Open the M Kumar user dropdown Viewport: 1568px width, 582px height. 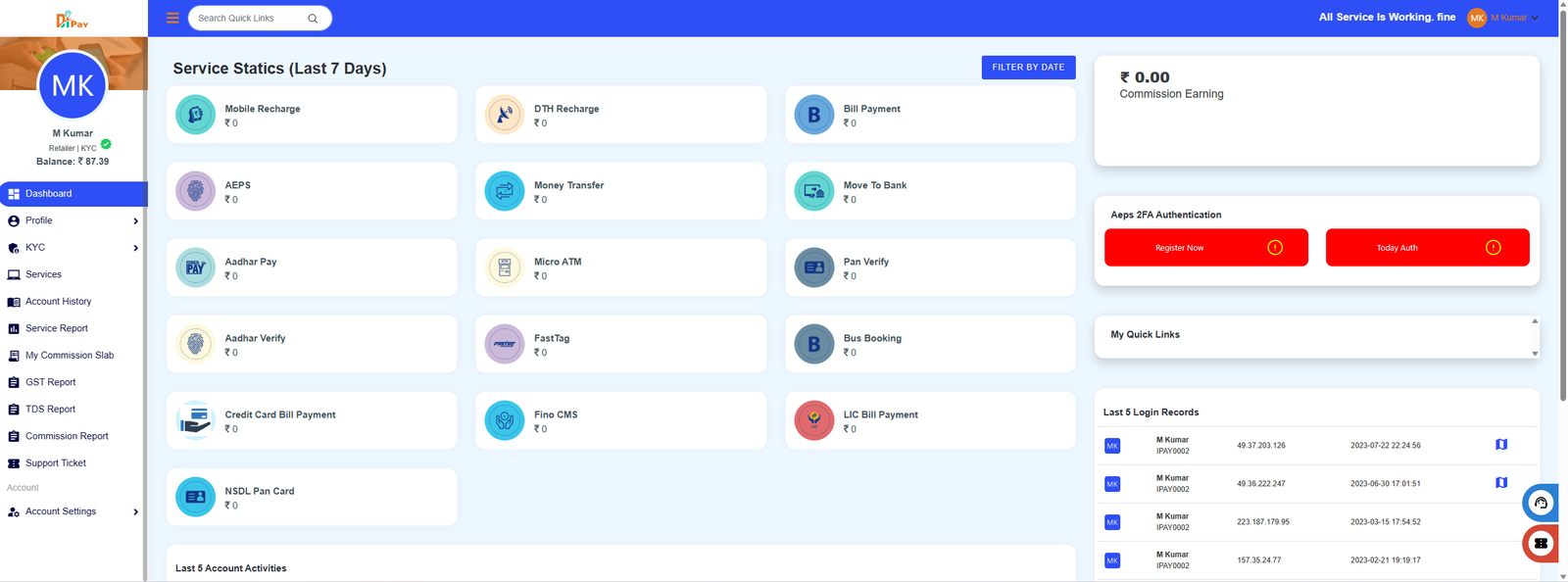[x=1503, y=18]
